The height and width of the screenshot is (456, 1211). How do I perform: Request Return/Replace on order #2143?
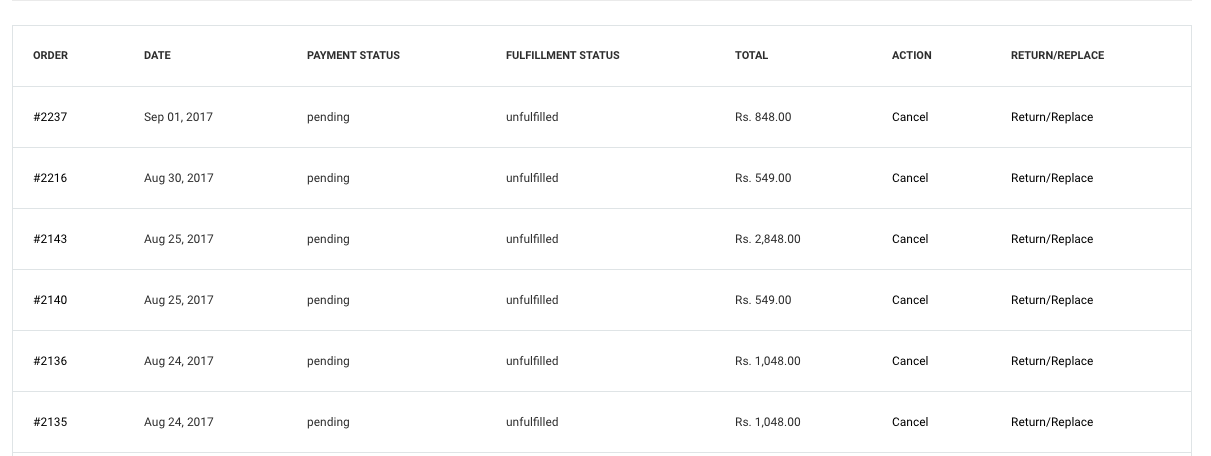[1052, 239]
